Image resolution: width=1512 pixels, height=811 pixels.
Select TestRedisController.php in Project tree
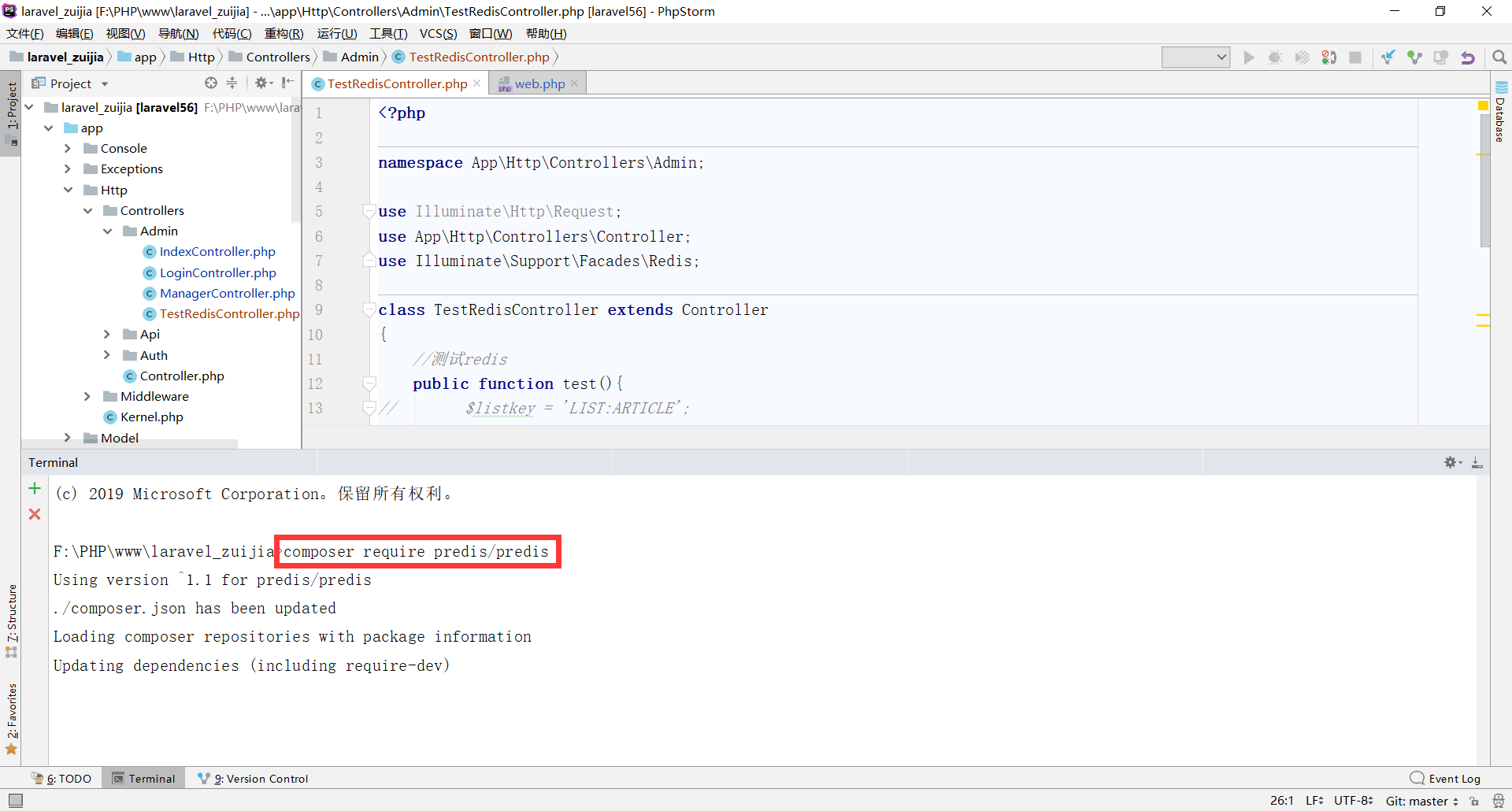tap(228, 313)
